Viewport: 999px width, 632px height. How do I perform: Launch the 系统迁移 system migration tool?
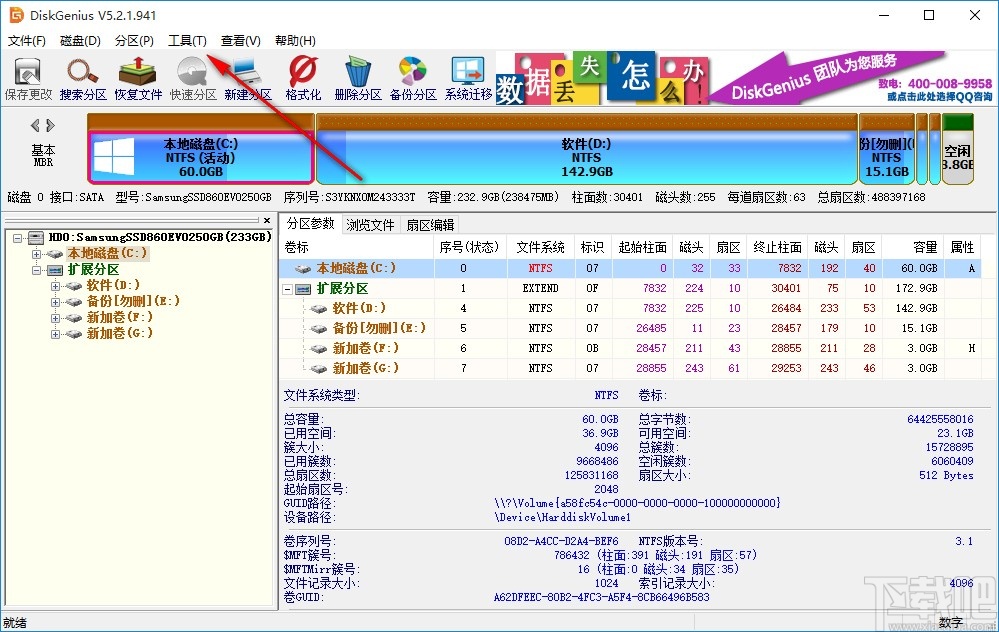point(468,78)
